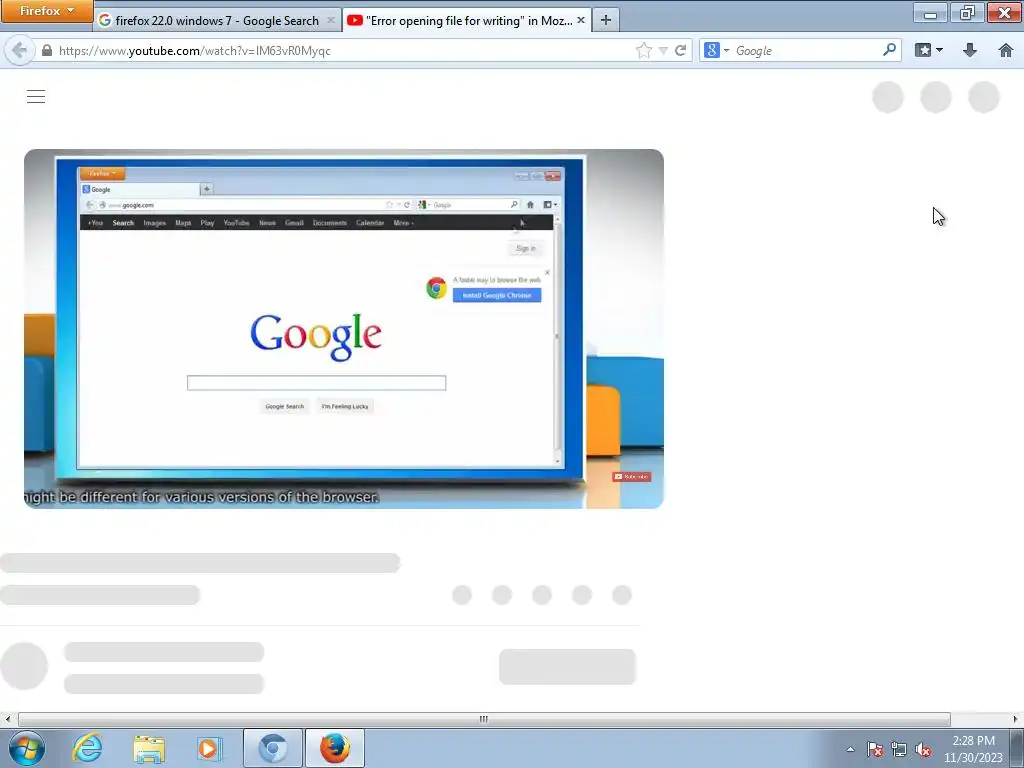The image size is (1024, 768).
Task: Open Windows Media Player from taskbar
Action: tap(210, 748)
